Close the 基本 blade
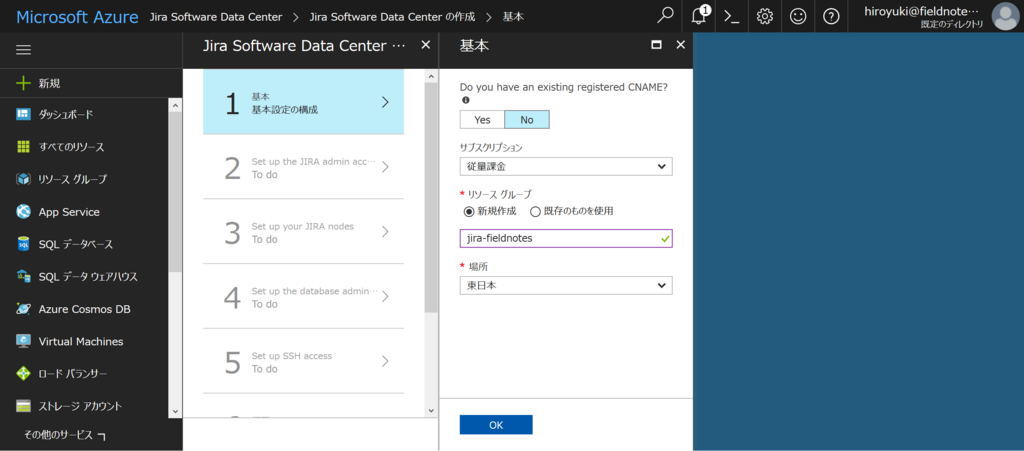The width and height of the screenshot is (1024, 451). click(x=680, y=44)
